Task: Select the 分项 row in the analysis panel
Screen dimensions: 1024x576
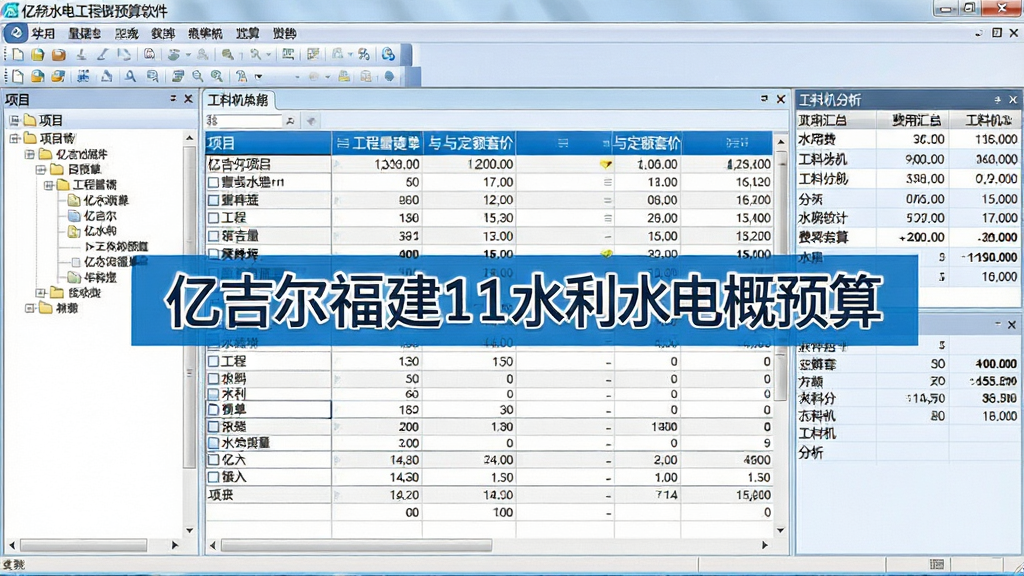Action: pos(908,199)
